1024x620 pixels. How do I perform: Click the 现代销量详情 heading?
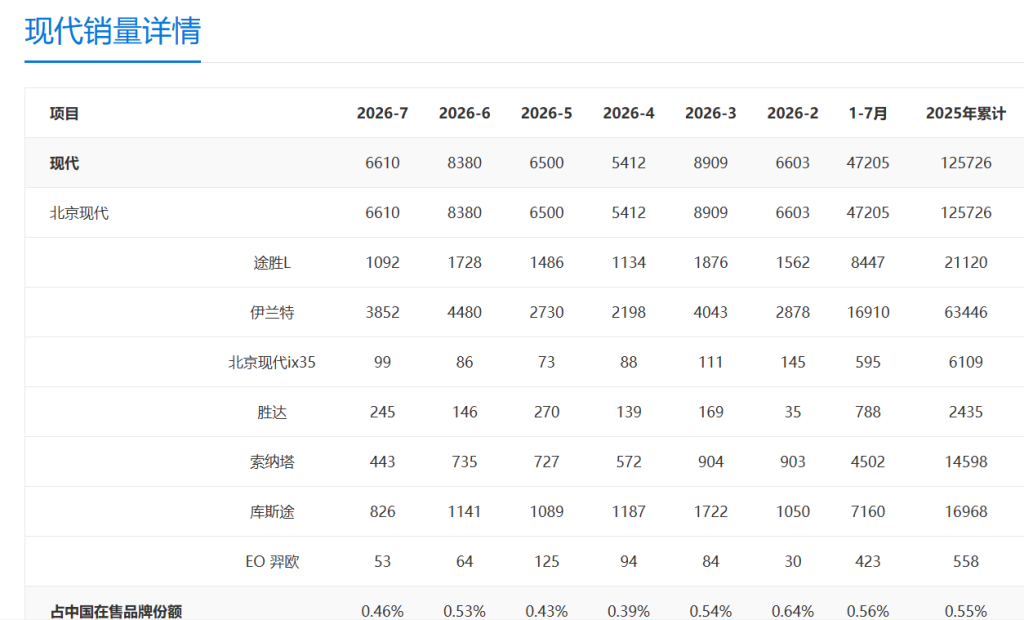click(x=112, y=31)
